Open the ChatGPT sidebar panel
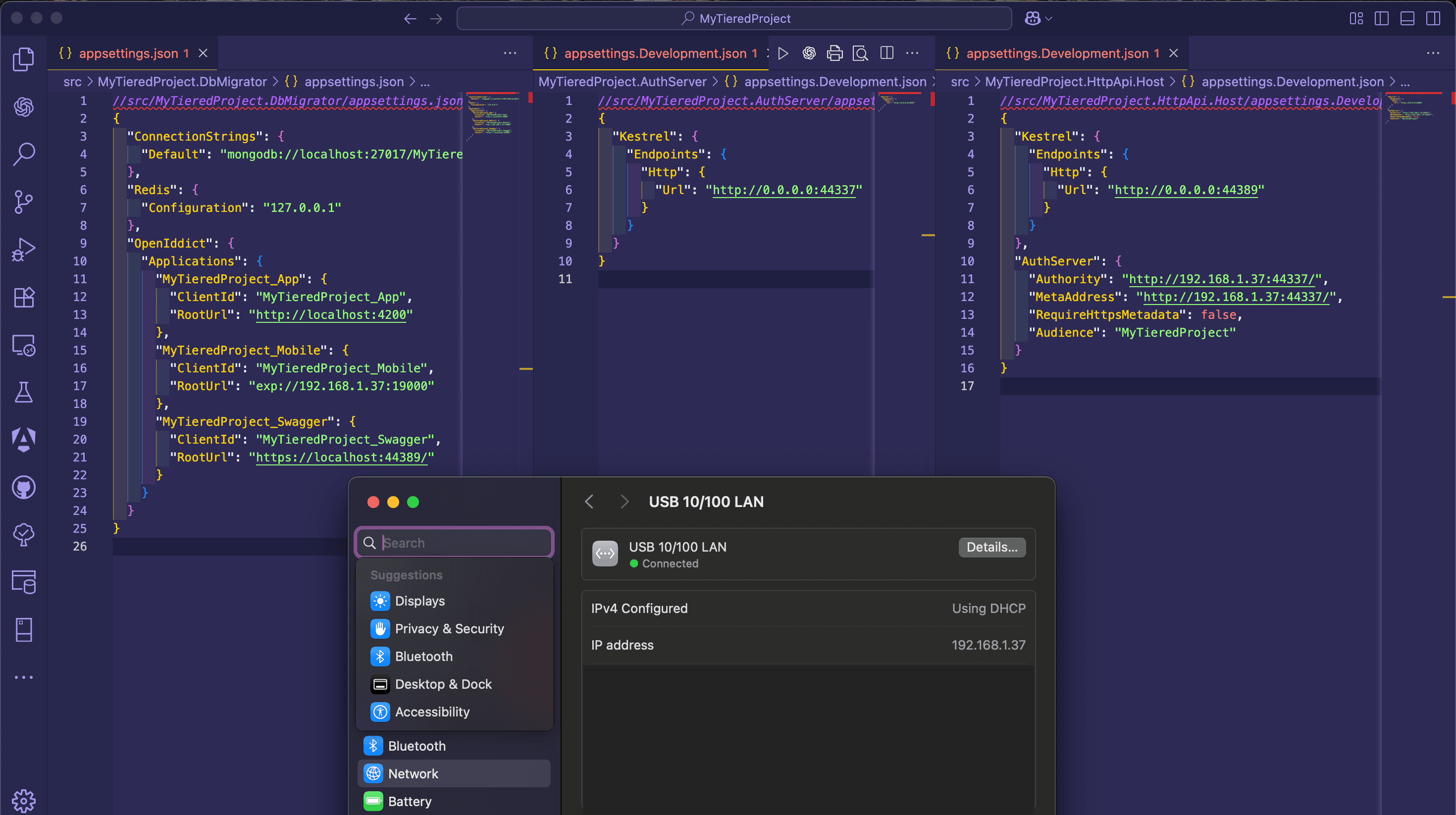This screenshot has width=1456, height=815. click(24, 107)
